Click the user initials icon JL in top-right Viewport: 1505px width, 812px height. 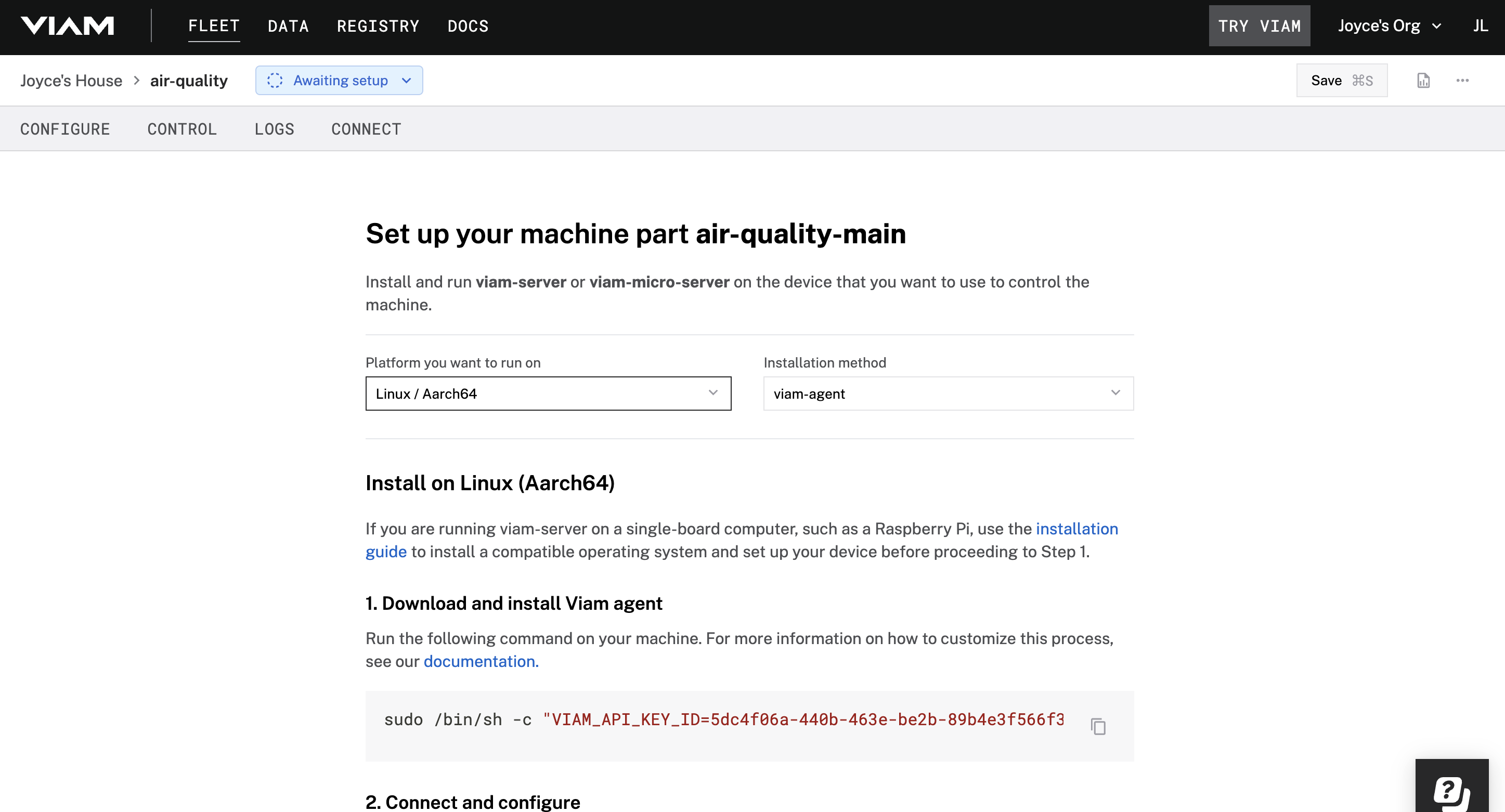pyautogui.click(x=1483, y=25)
